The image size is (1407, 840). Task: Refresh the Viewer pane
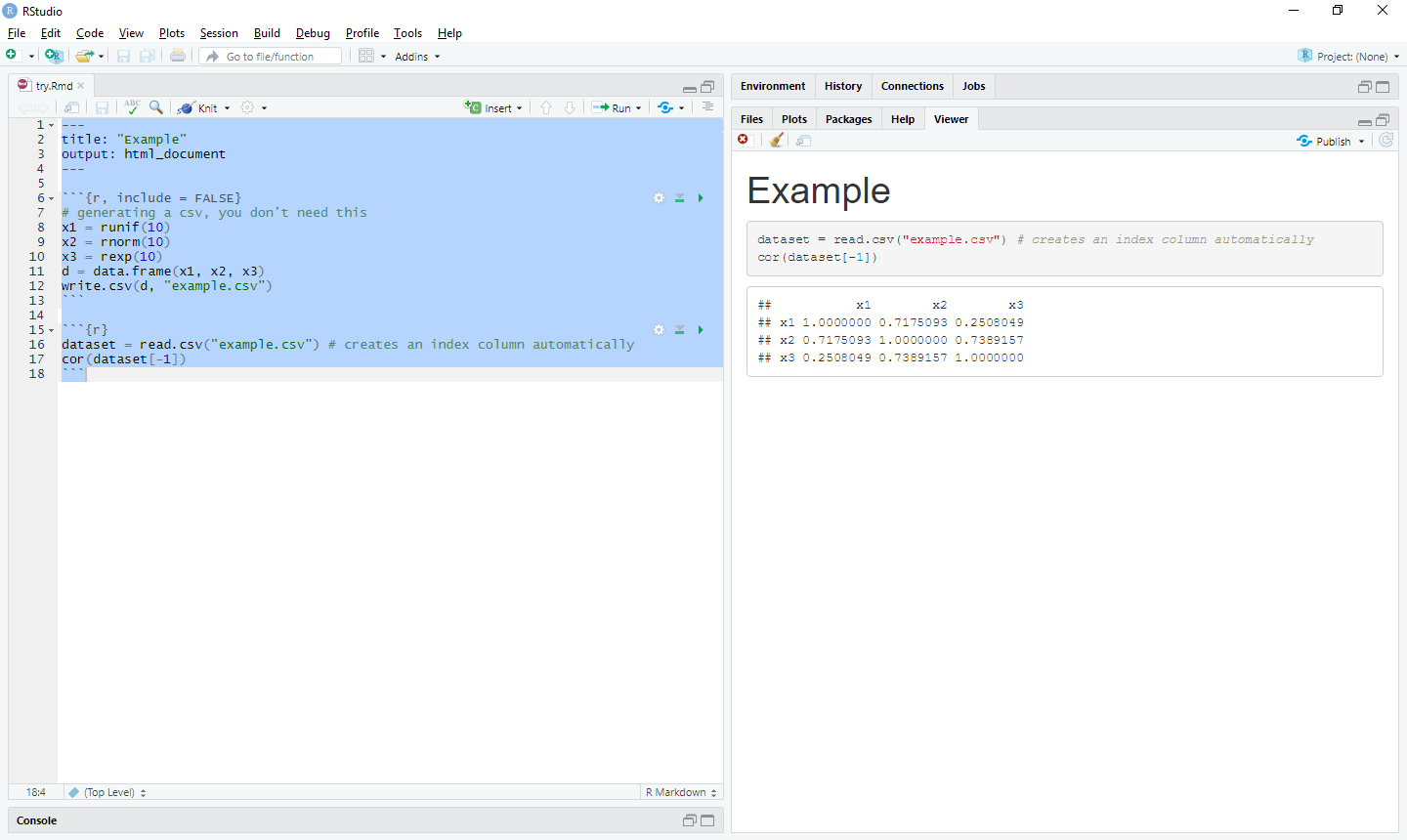coord(1386,141)
